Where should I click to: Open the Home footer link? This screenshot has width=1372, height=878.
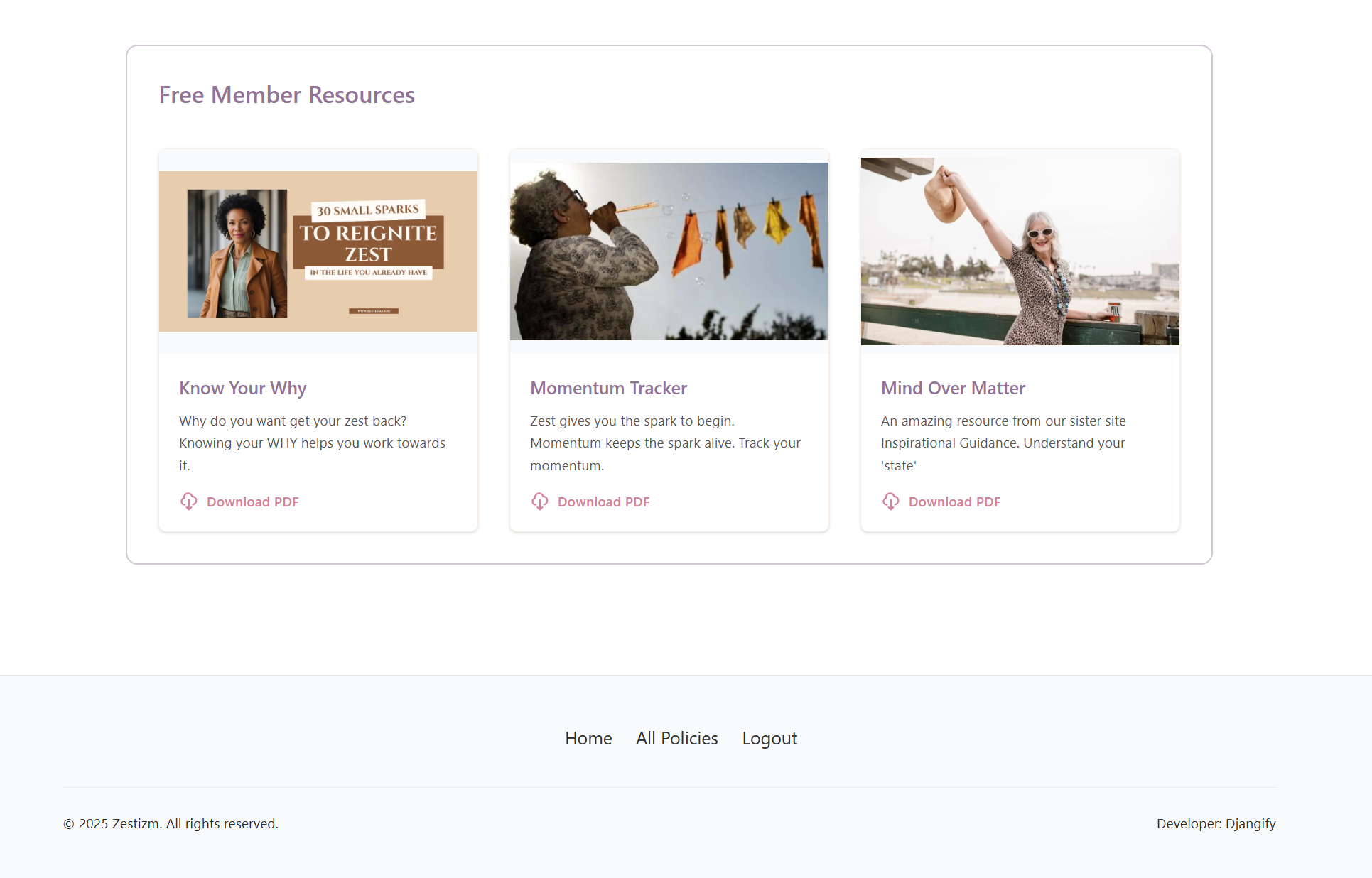click(588, 738)
